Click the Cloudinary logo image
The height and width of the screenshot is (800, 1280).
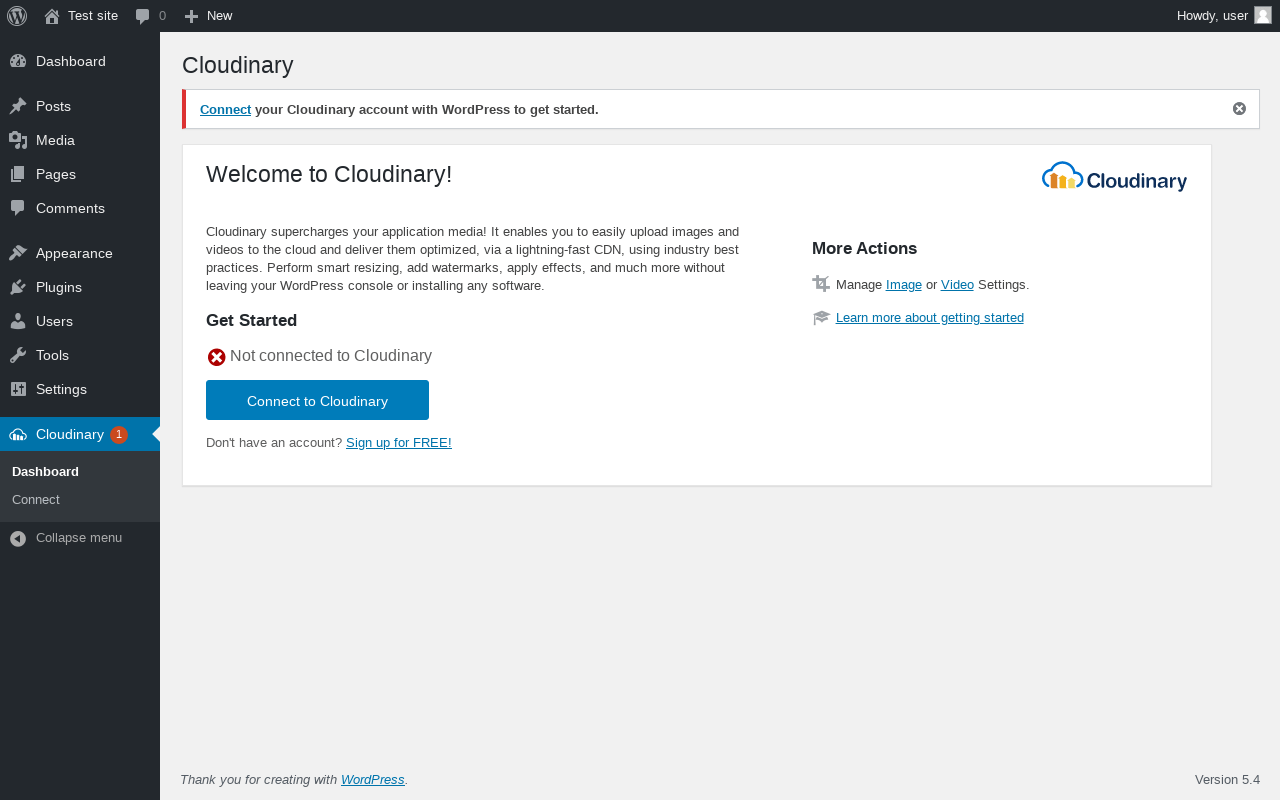click(x=1114, y=177)
